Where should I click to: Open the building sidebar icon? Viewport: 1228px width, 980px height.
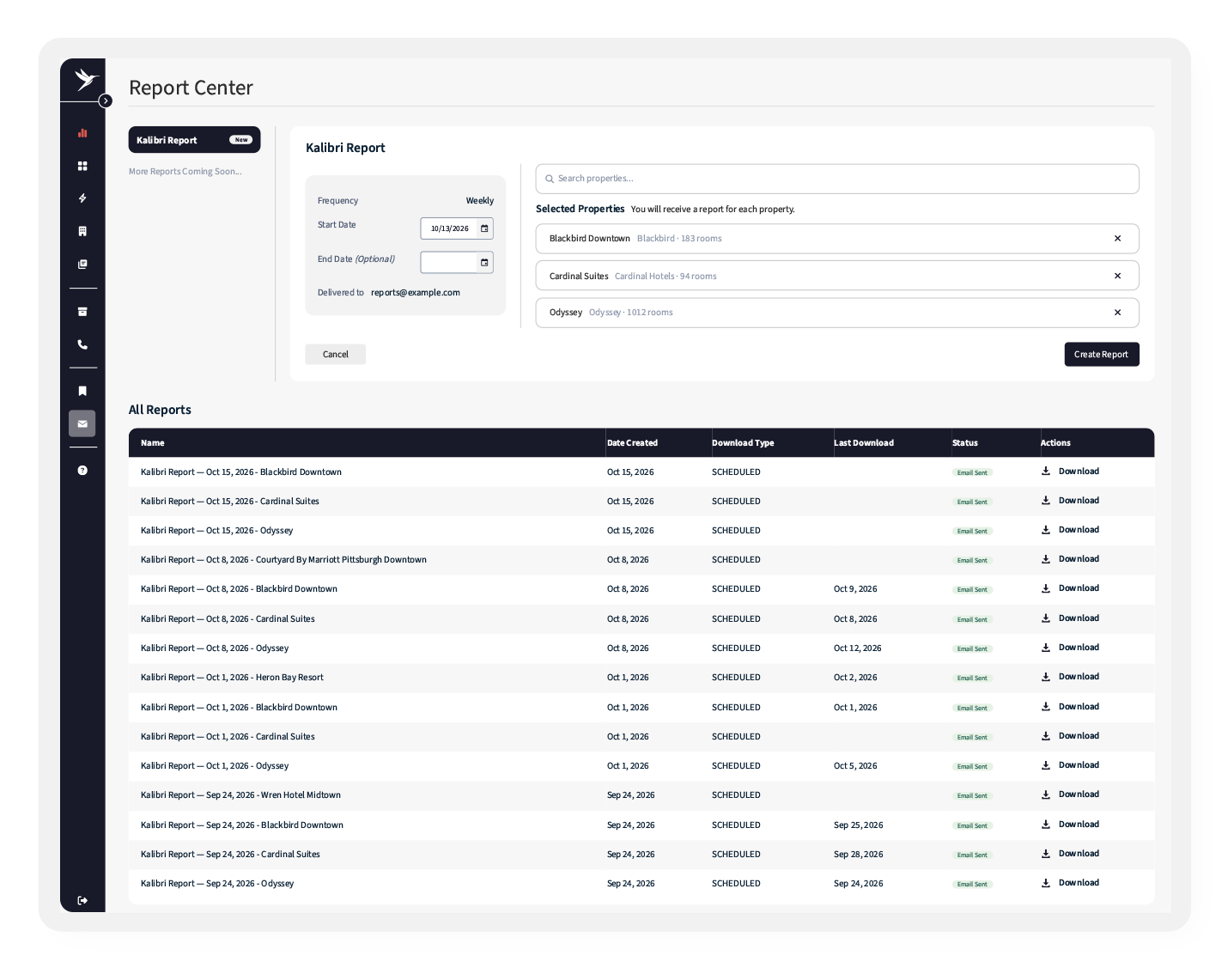click(82, 231)
